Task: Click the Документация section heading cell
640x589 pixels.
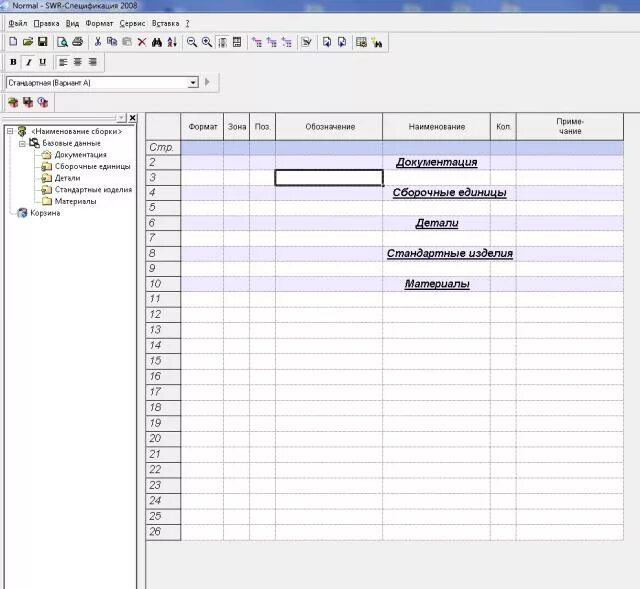Action: (x=436, y=162)
